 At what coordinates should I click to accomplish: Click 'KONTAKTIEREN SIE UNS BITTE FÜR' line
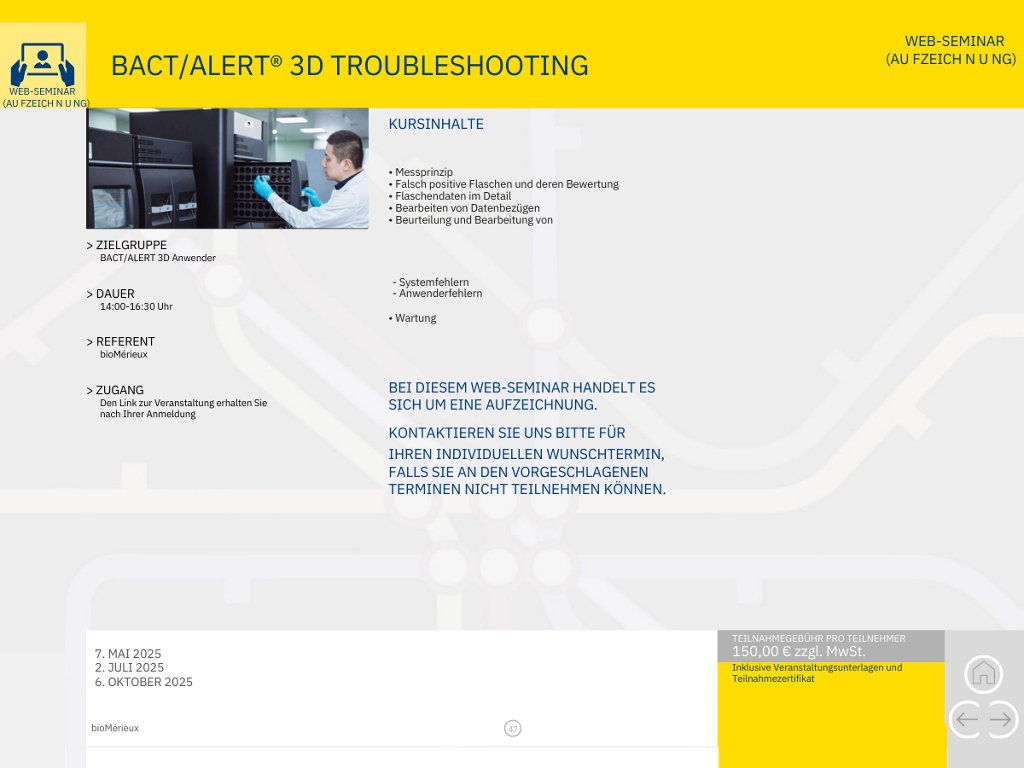point(507,433)
